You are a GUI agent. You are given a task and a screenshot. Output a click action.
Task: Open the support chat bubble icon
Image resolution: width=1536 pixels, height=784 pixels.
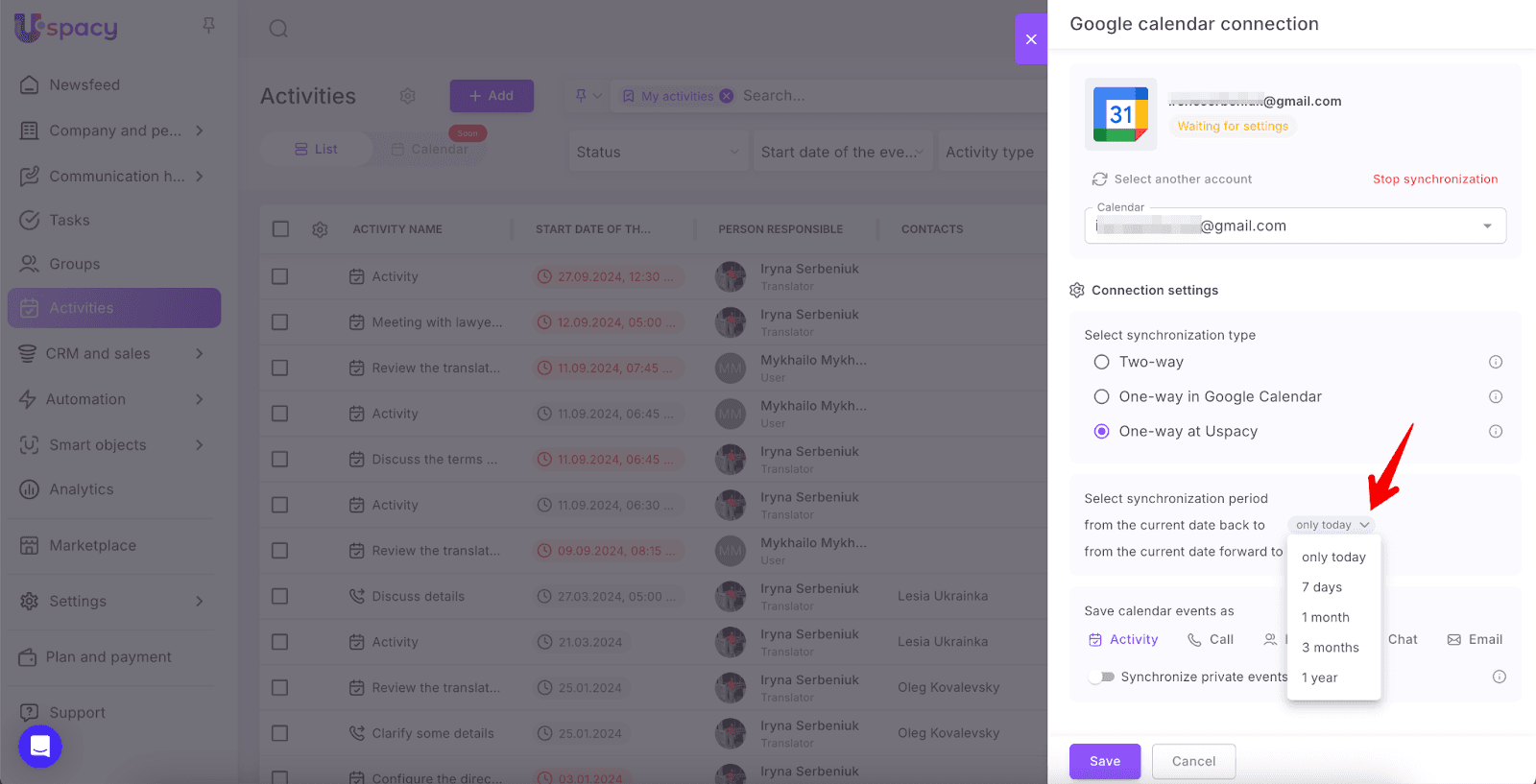click(x=40, y=746)
